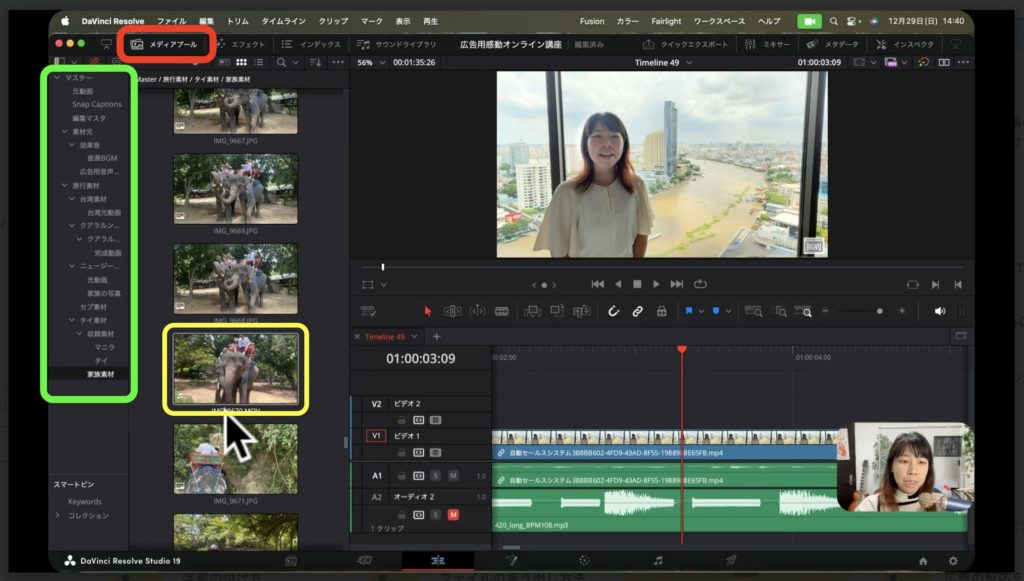The height and width of the screenshot is (581, 1024).
Task: Mute the オーディオ 2 track
Action: pos(453,515)
